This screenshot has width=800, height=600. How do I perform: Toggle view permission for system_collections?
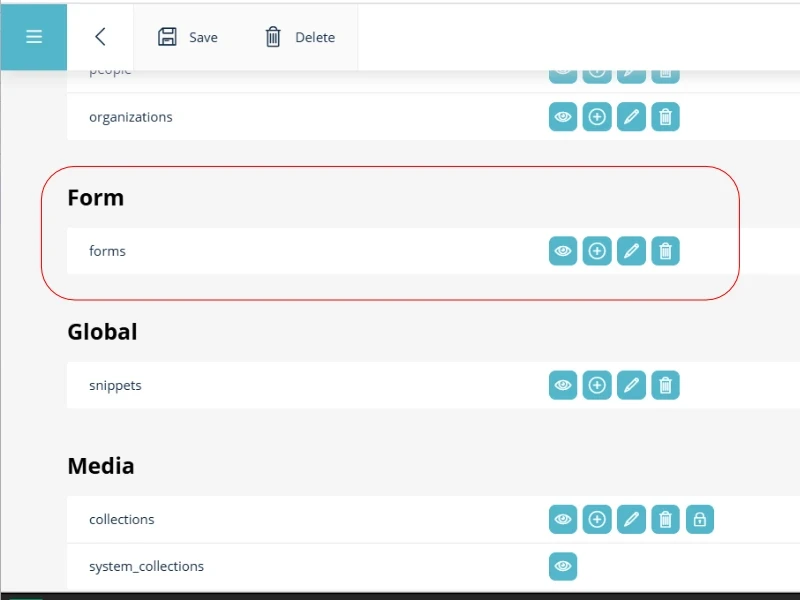[563, 566]
